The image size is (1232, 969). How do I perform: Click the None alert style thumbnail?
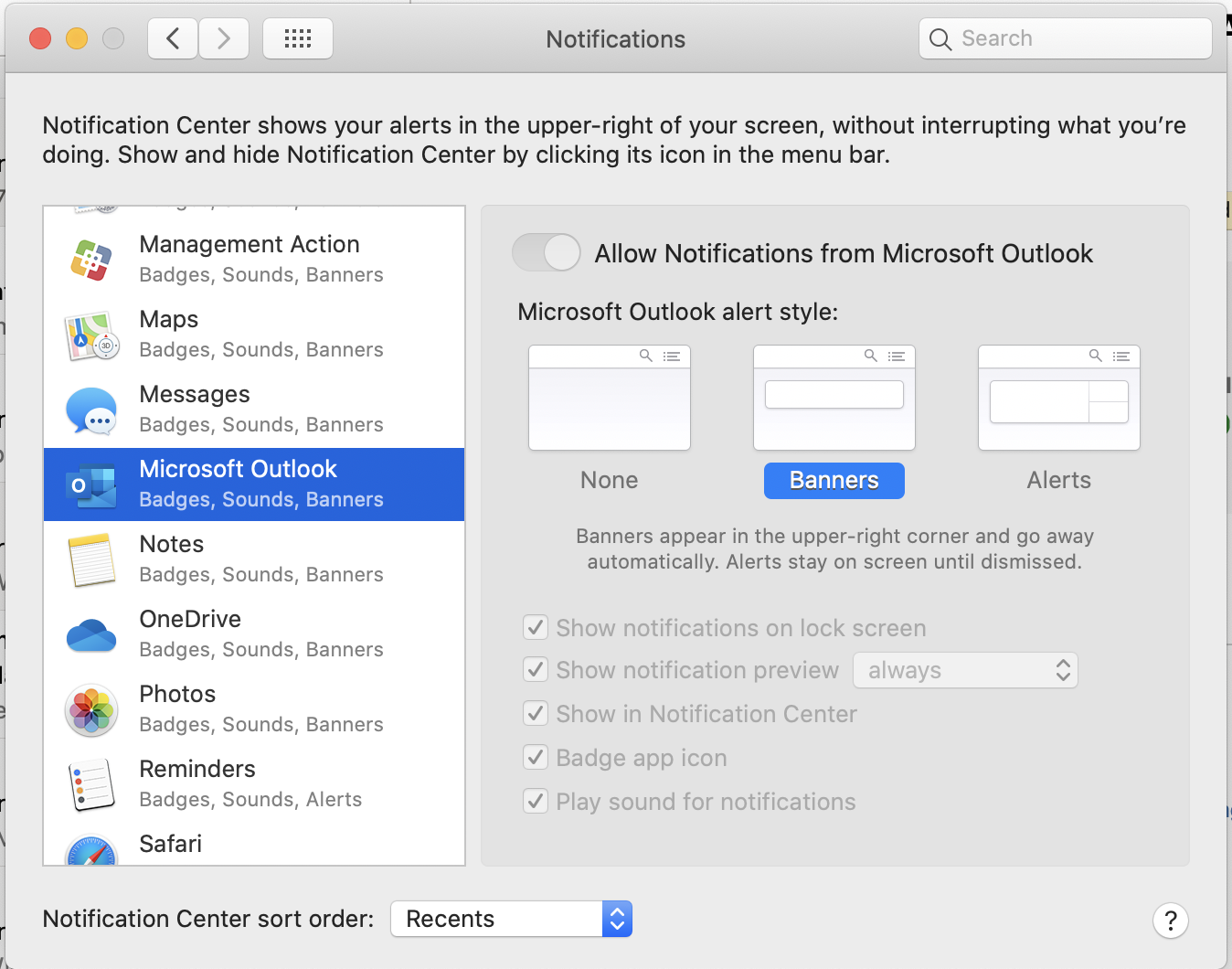610,398
